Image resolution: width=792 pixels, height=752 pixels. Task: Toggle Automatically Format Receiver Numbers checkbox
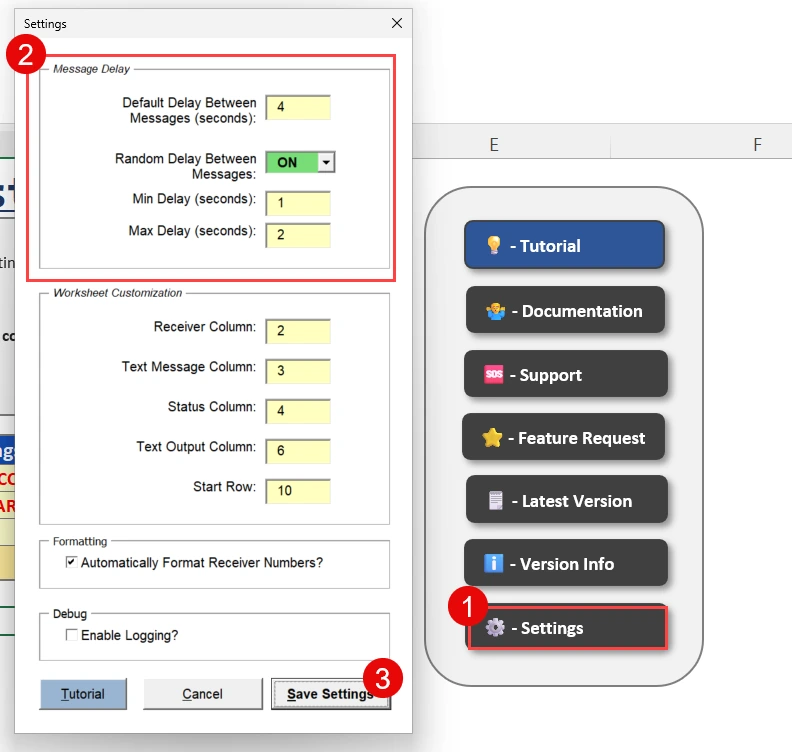click(x=71, y=562)
